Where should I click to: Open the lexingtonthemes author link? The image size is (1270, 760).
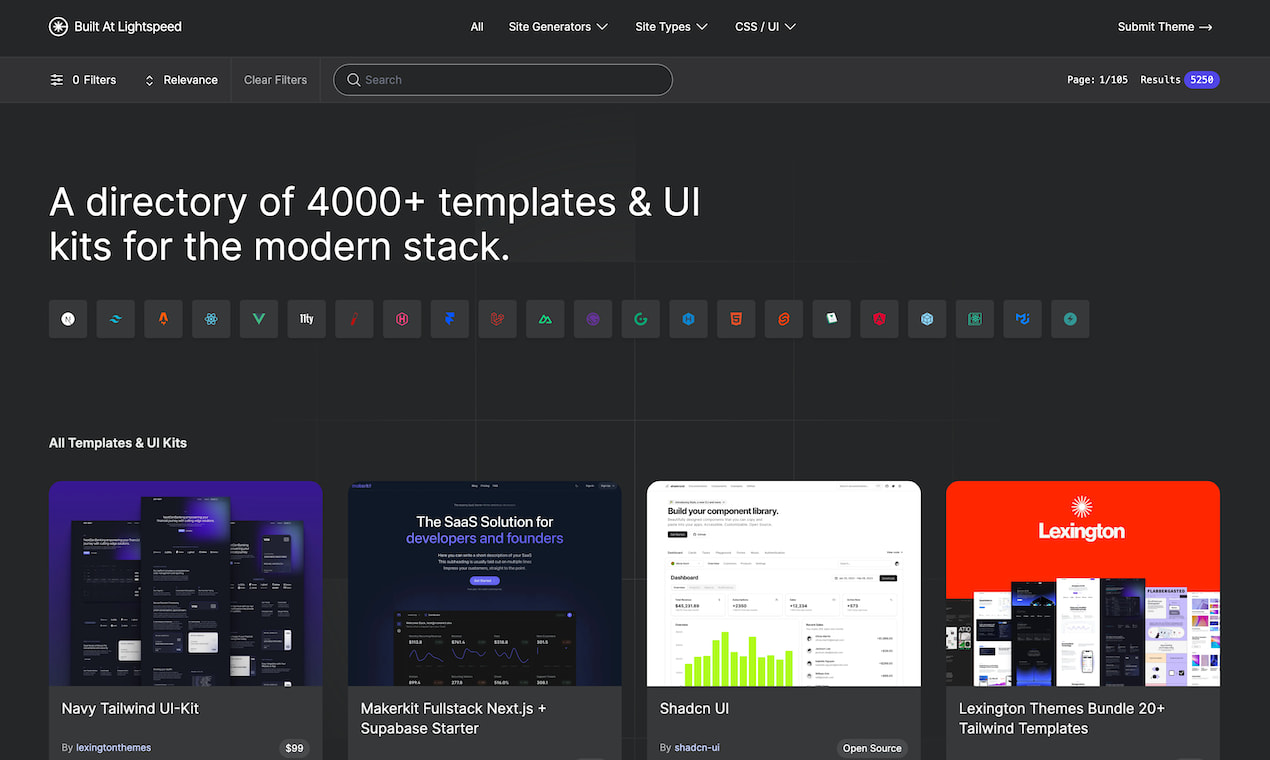coord(113,748)
